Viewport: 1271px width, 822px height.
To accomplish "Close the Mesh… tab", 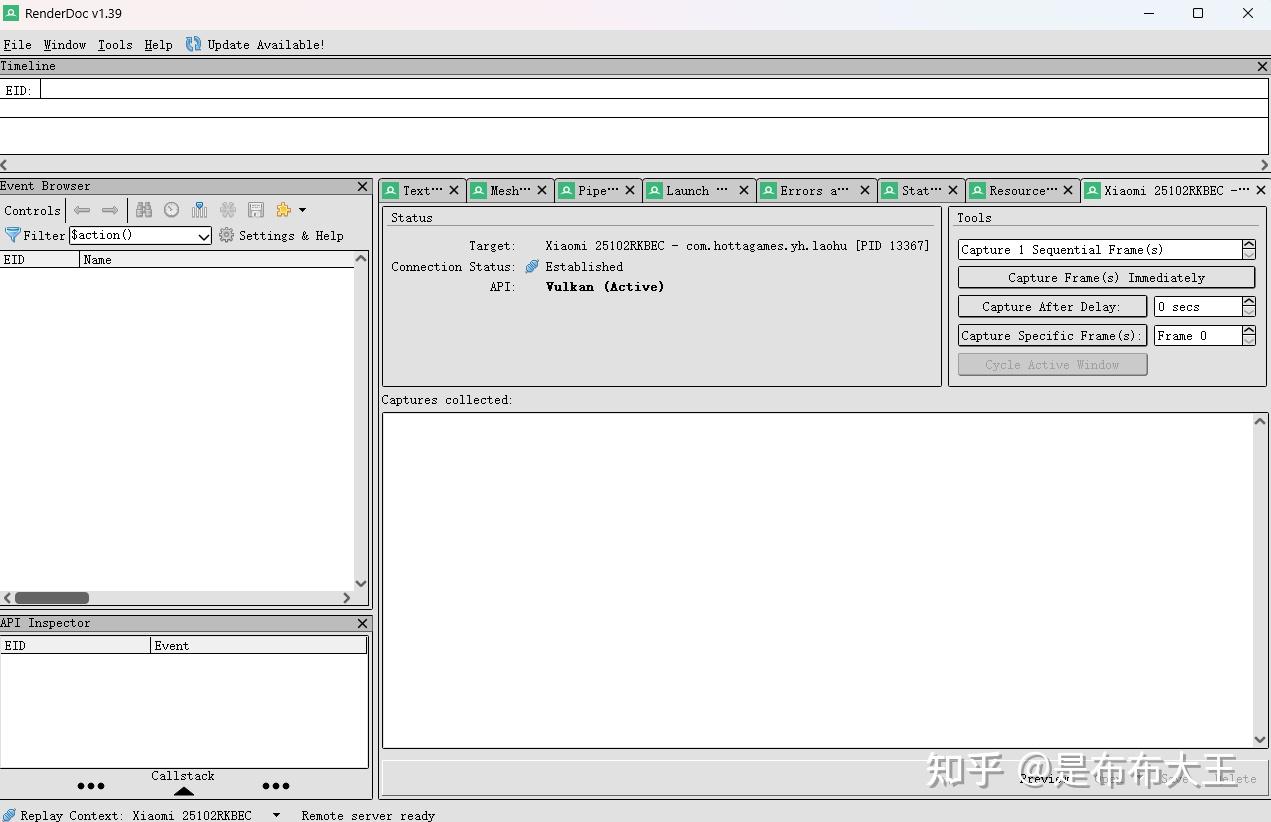I will coord(542,190).
